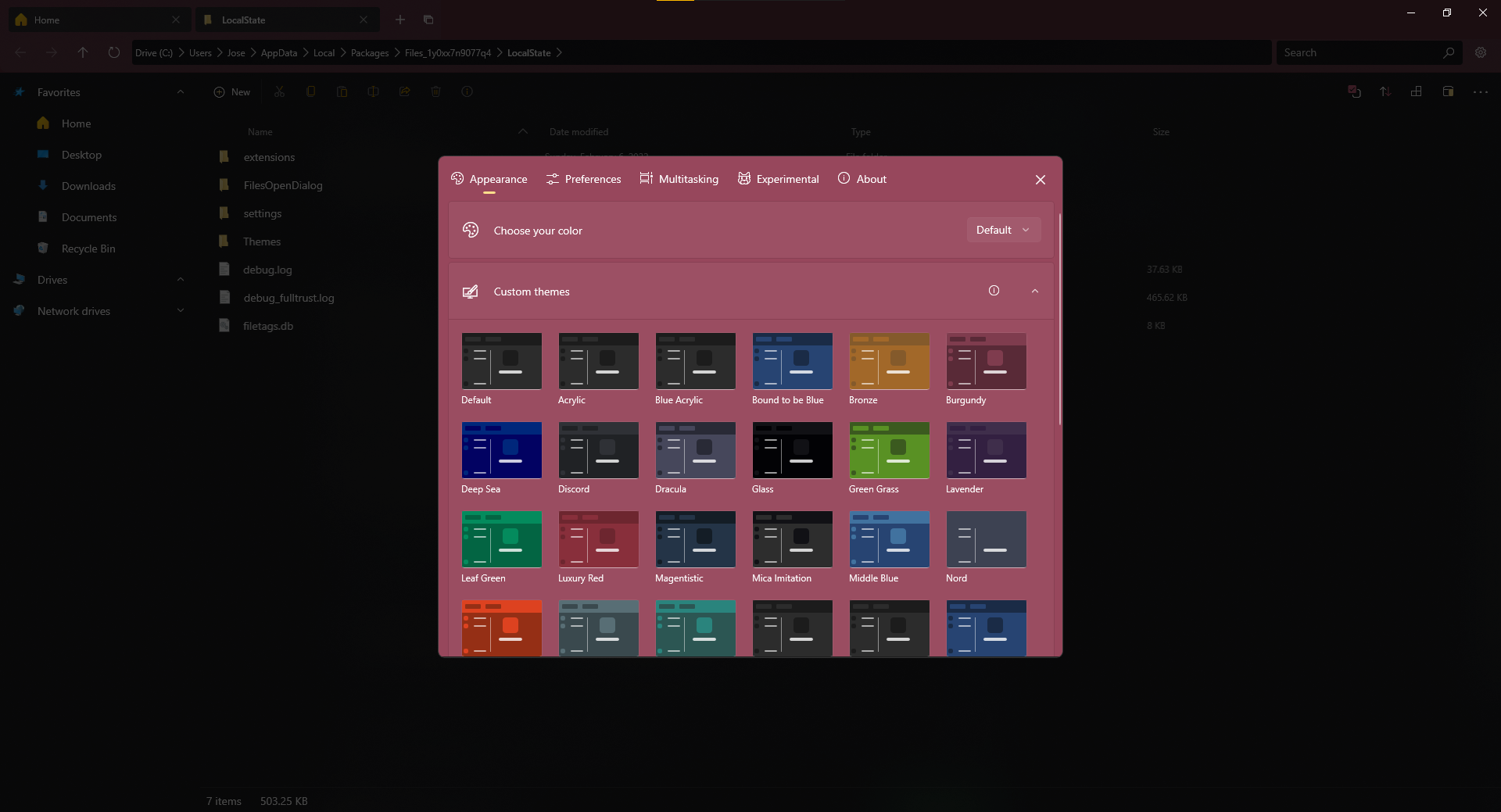Apply the Lavender theme

(987, 450)
